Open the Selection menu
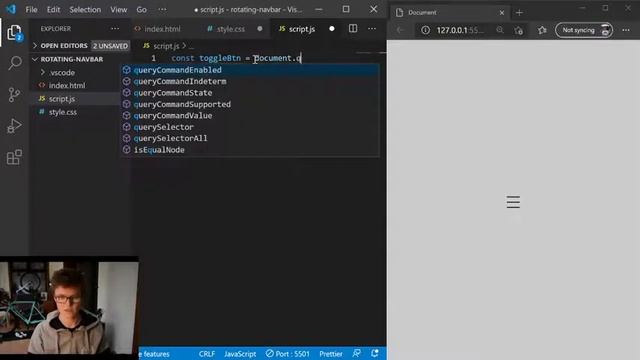This screenshot has height=360, width=640. [x=85, y=9]
